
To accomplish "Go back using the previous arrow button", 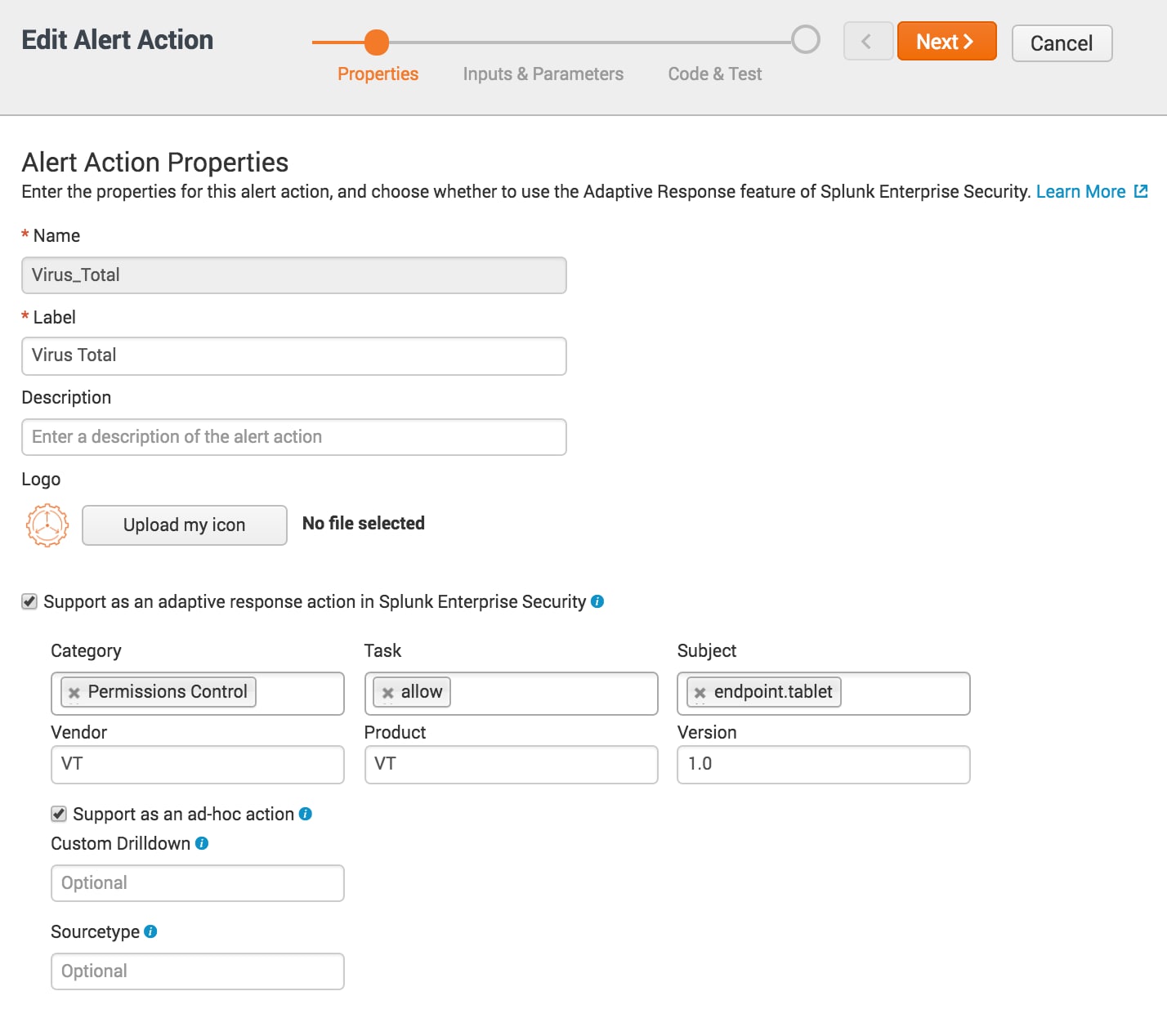I will point(868,42).
